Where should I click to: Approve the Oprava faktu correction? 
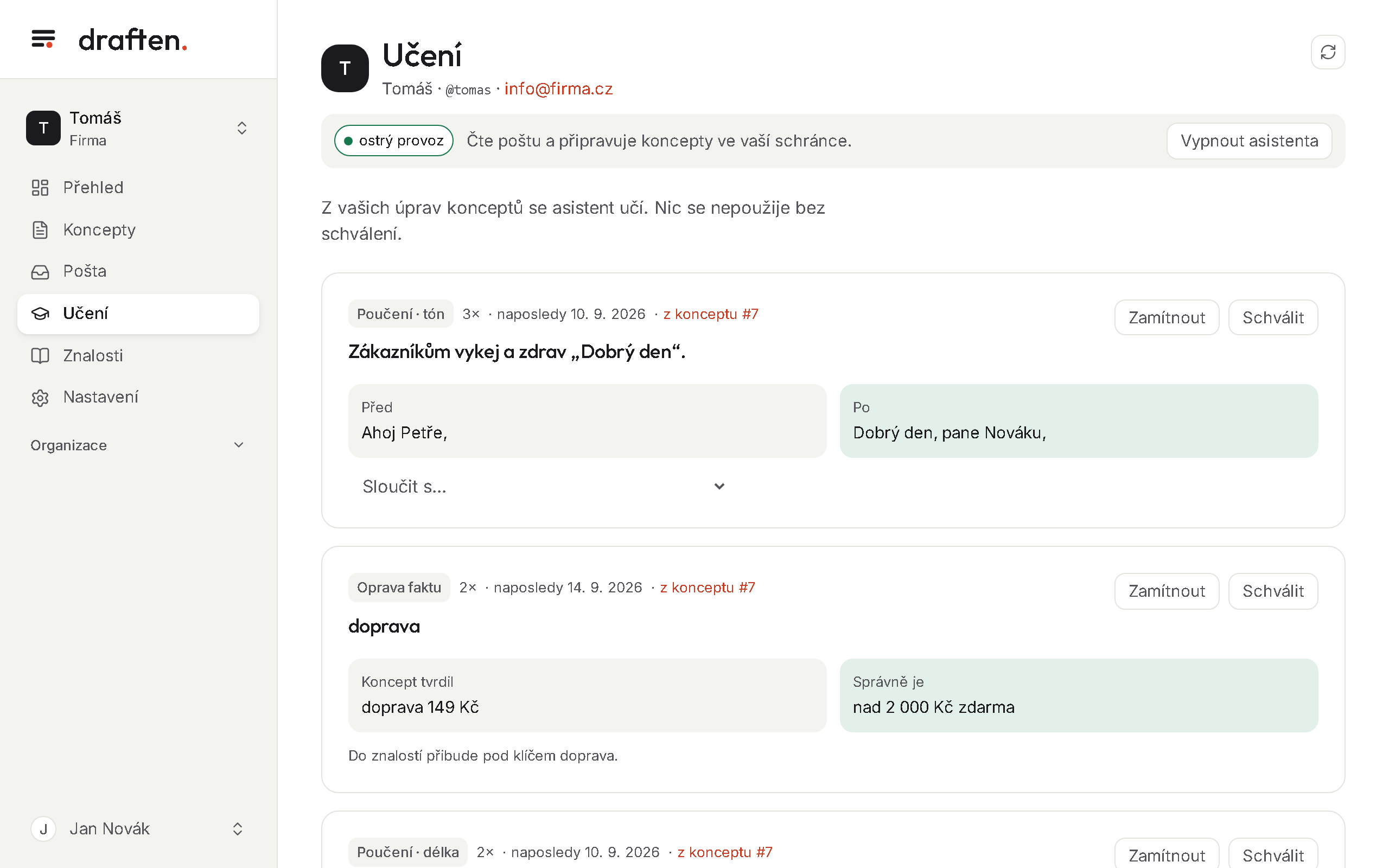[1273, 591]
